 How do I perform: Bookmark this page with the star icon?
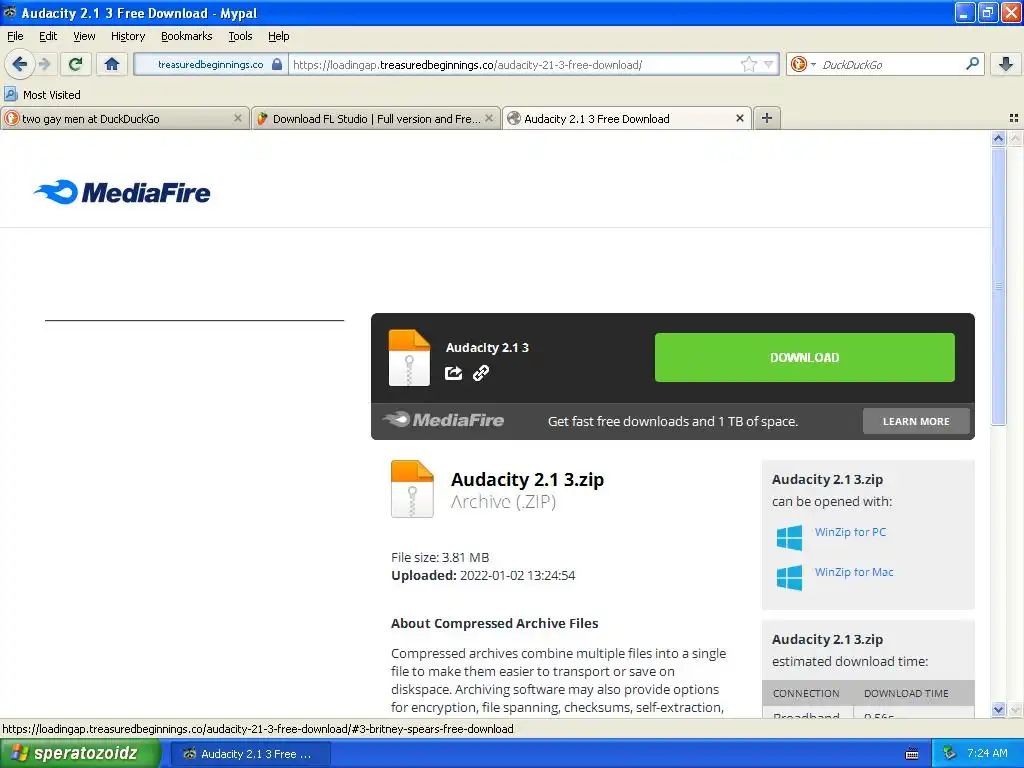pos(748,64)
